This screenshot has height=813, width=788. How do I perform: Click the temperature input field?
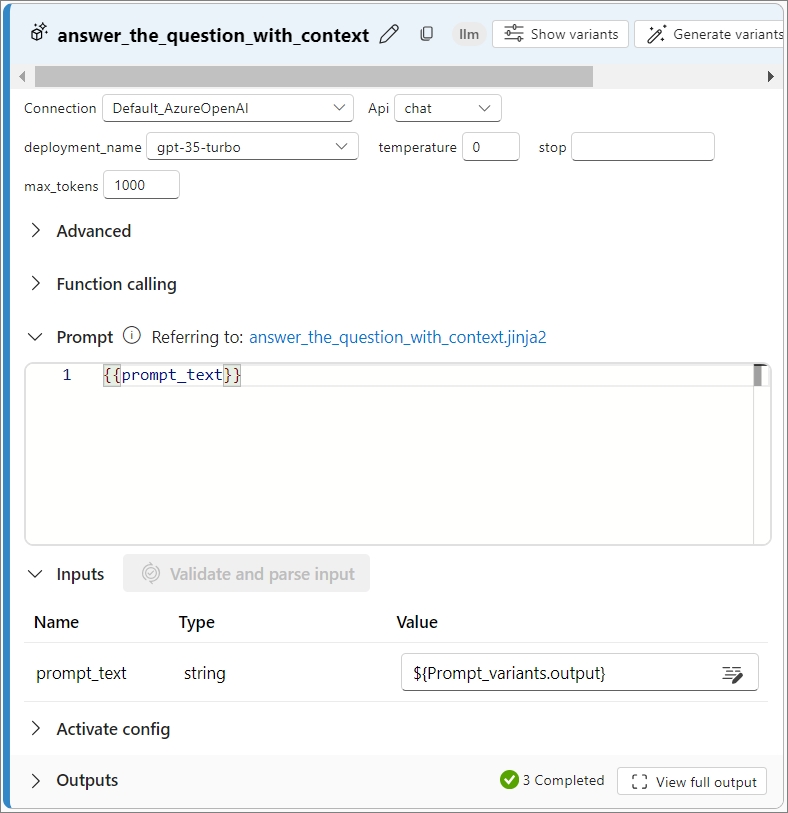(490, 147)
